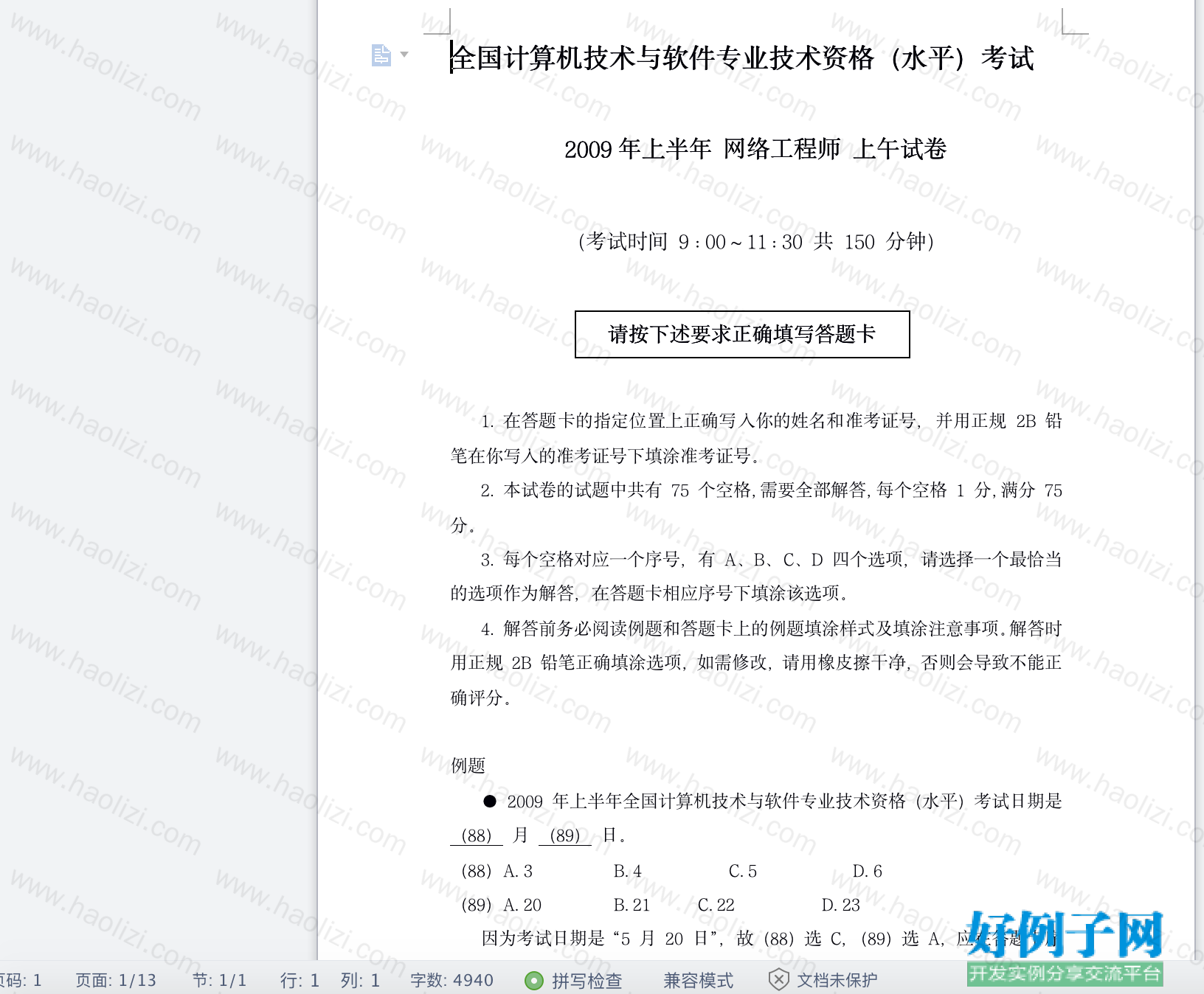Click option A. 20 for question 89

pos(522,905)
